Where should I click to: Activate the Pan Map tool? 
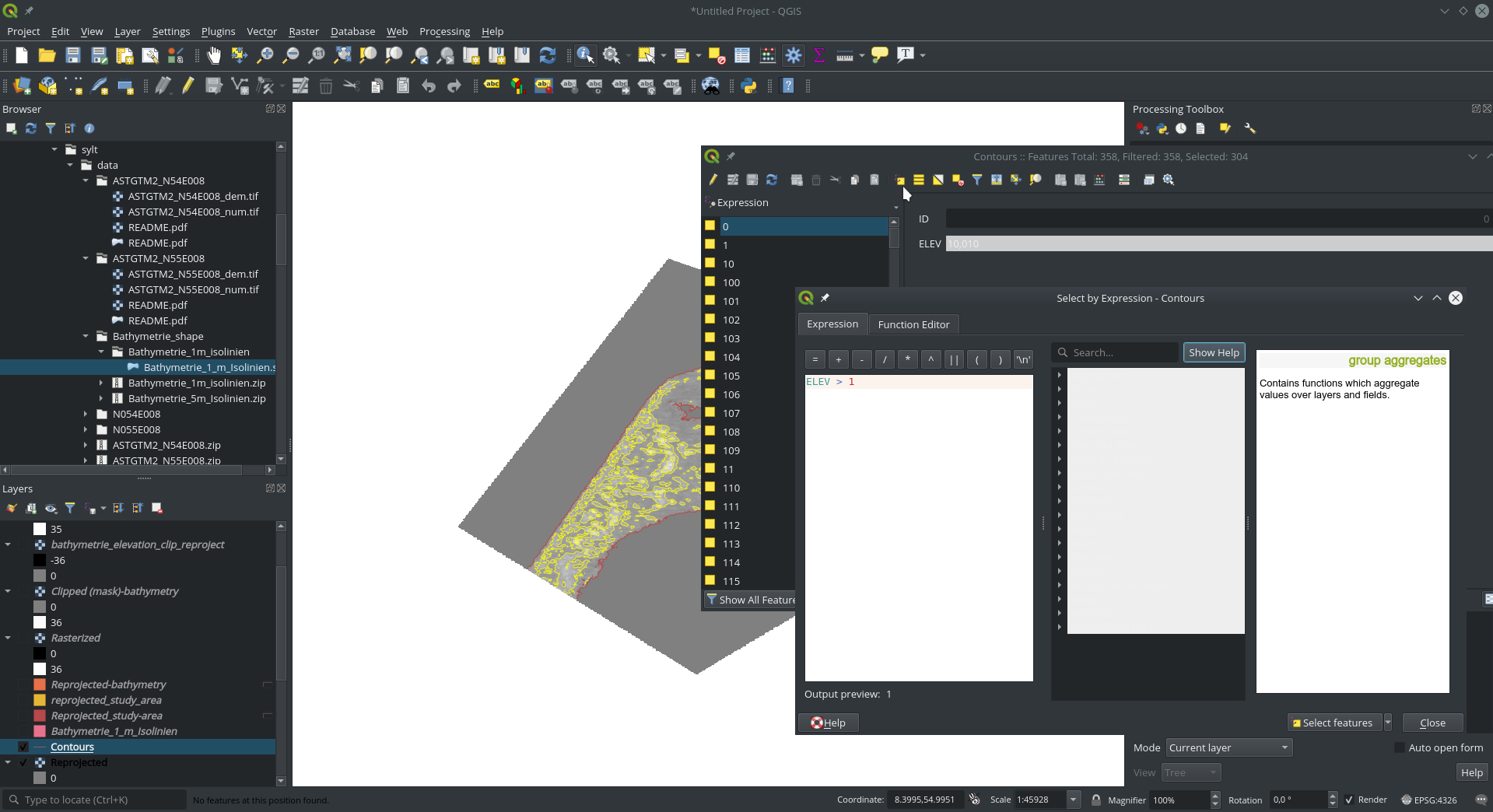(213, 55)
